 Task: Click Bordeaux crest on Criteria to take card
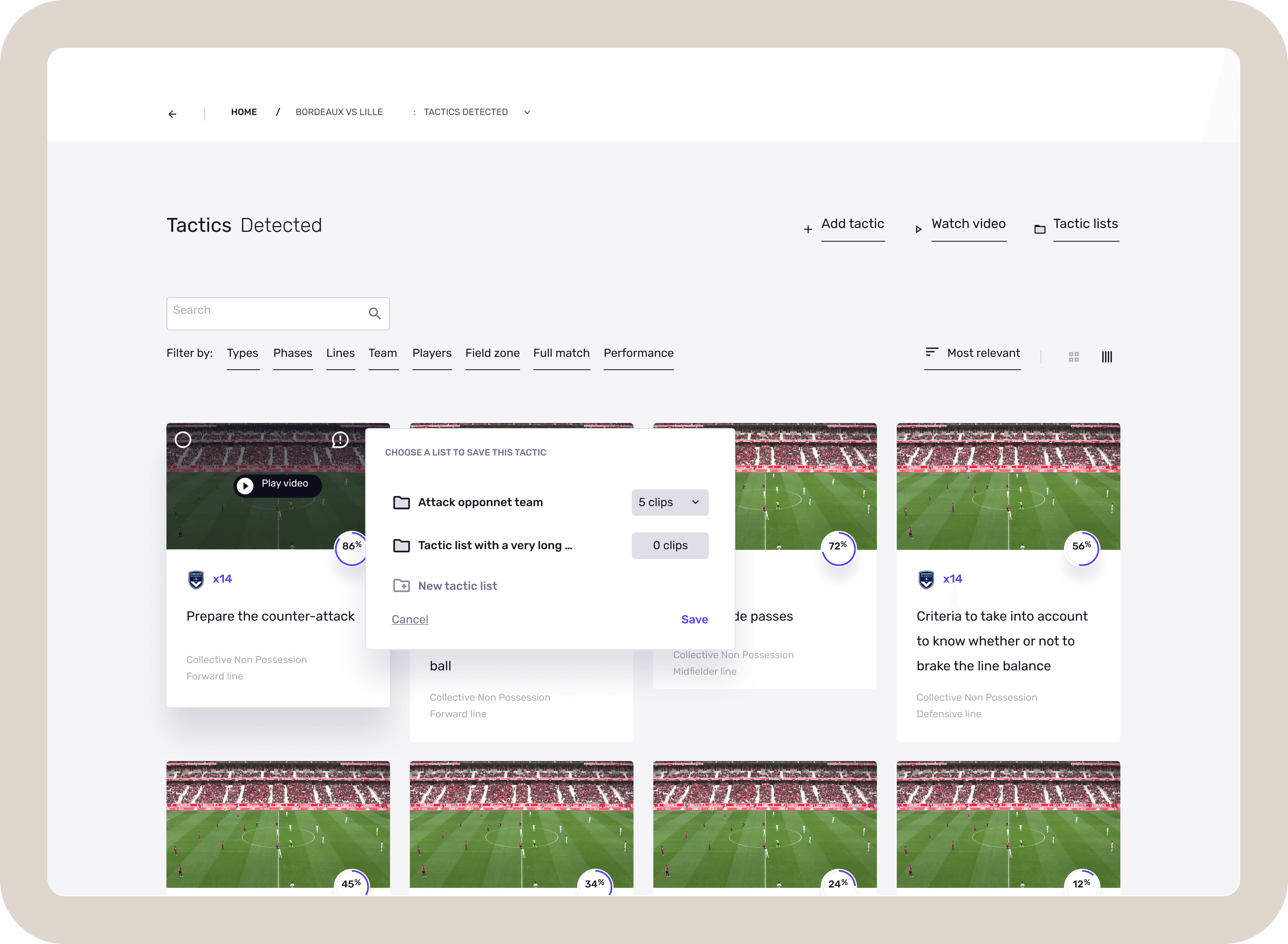pyautogui.click(x=926, y=579)
